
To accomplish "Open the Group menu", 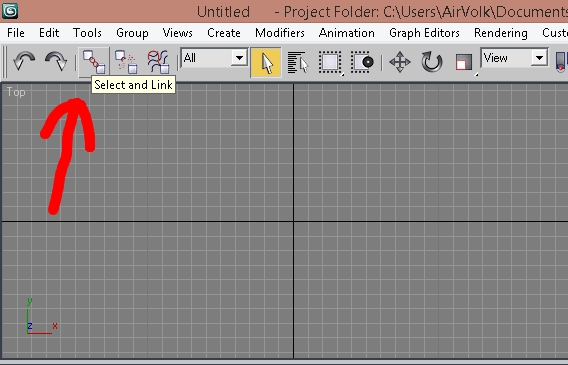I will click(132, 33).
